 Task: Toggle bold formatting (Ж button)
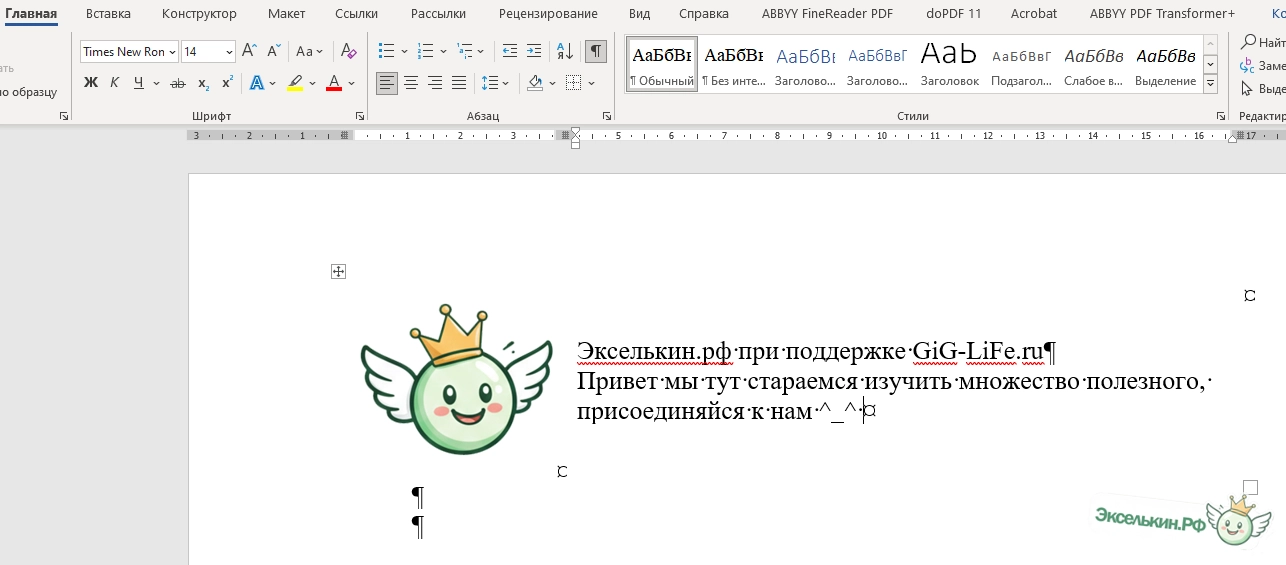tap(91, 83)
